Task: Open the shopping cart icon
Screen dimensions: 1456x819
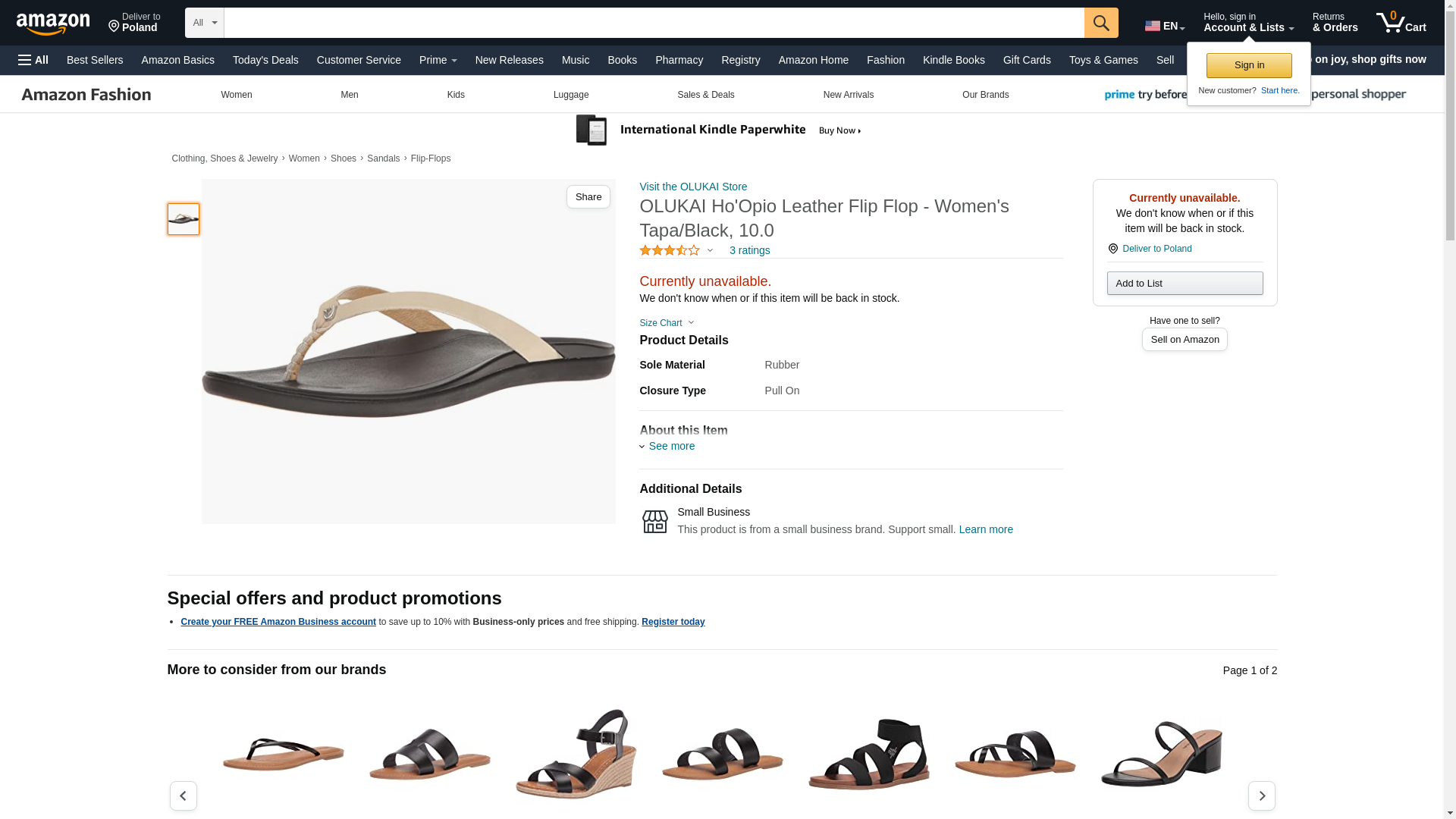Action: 1401,23
